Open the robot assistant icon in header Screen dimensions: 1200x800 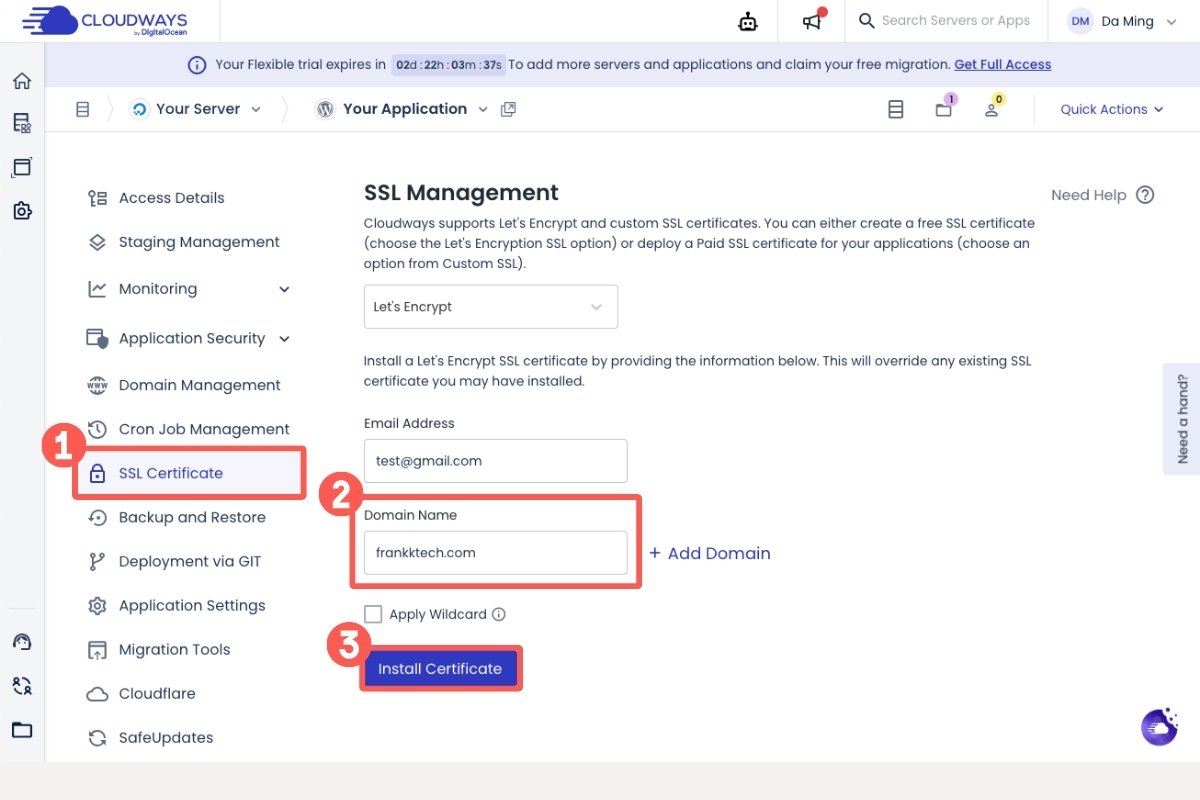point(748,21)
